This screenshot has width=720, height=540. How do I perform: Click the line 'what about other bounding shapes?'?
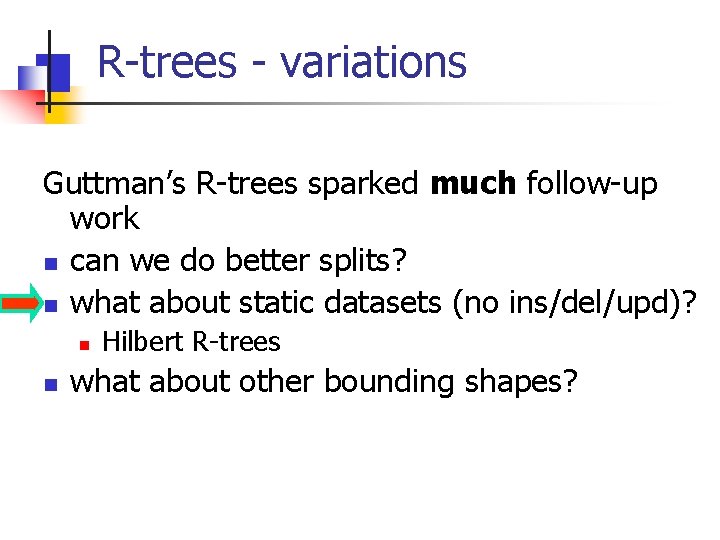324,382
